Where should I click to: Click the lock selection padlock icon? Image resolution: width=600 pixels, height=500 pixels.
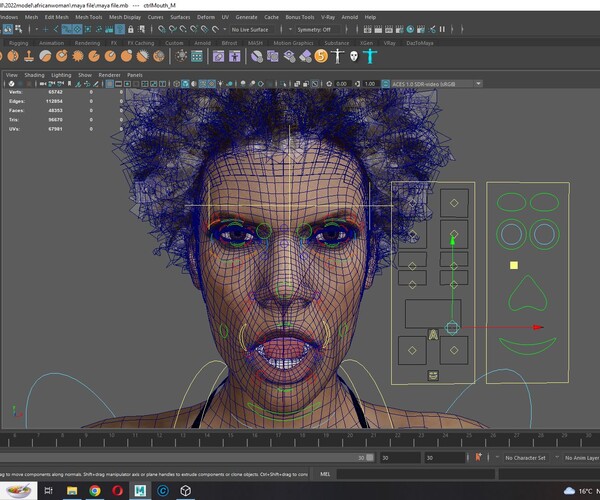131,29
